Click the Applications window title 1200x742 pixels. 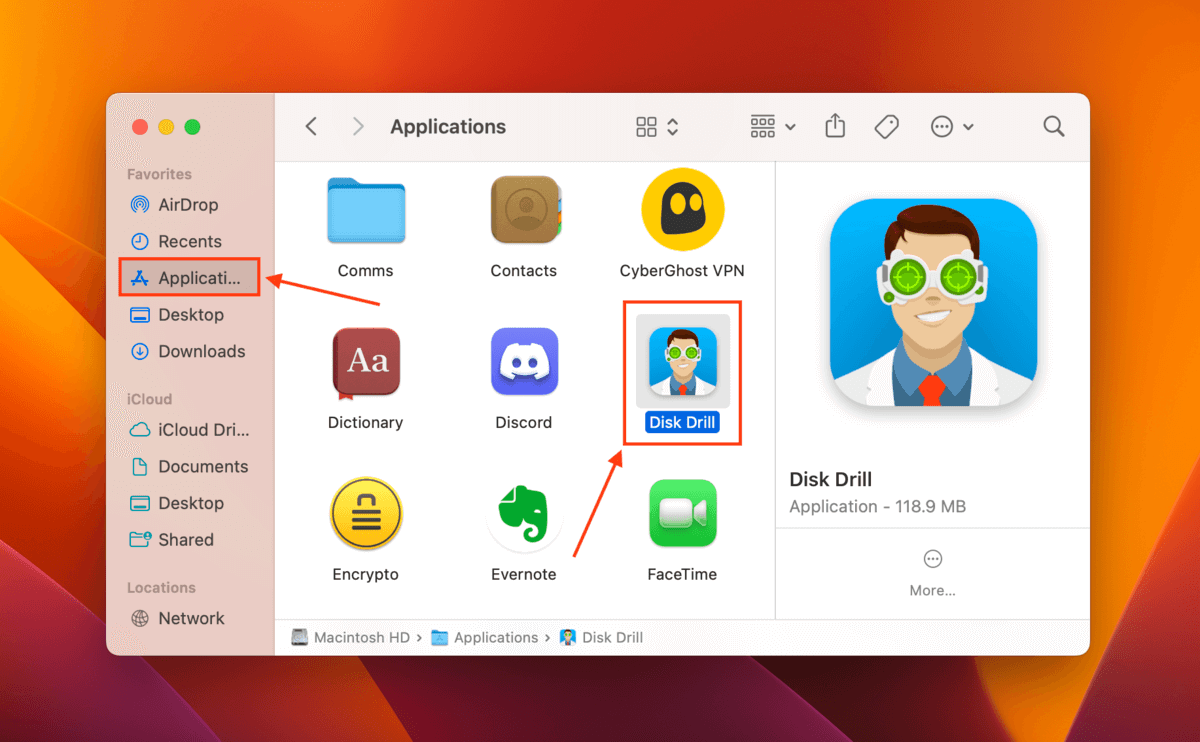coord(448,127)
